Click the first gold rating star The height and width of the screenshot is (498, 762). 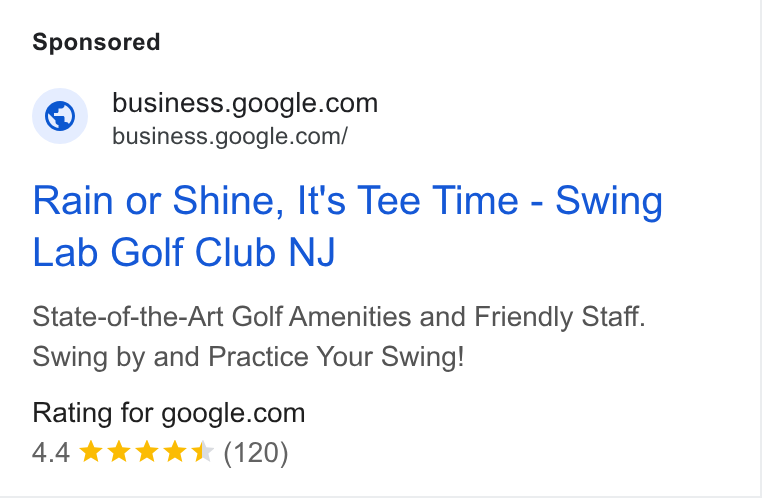(x=90, y=452)
